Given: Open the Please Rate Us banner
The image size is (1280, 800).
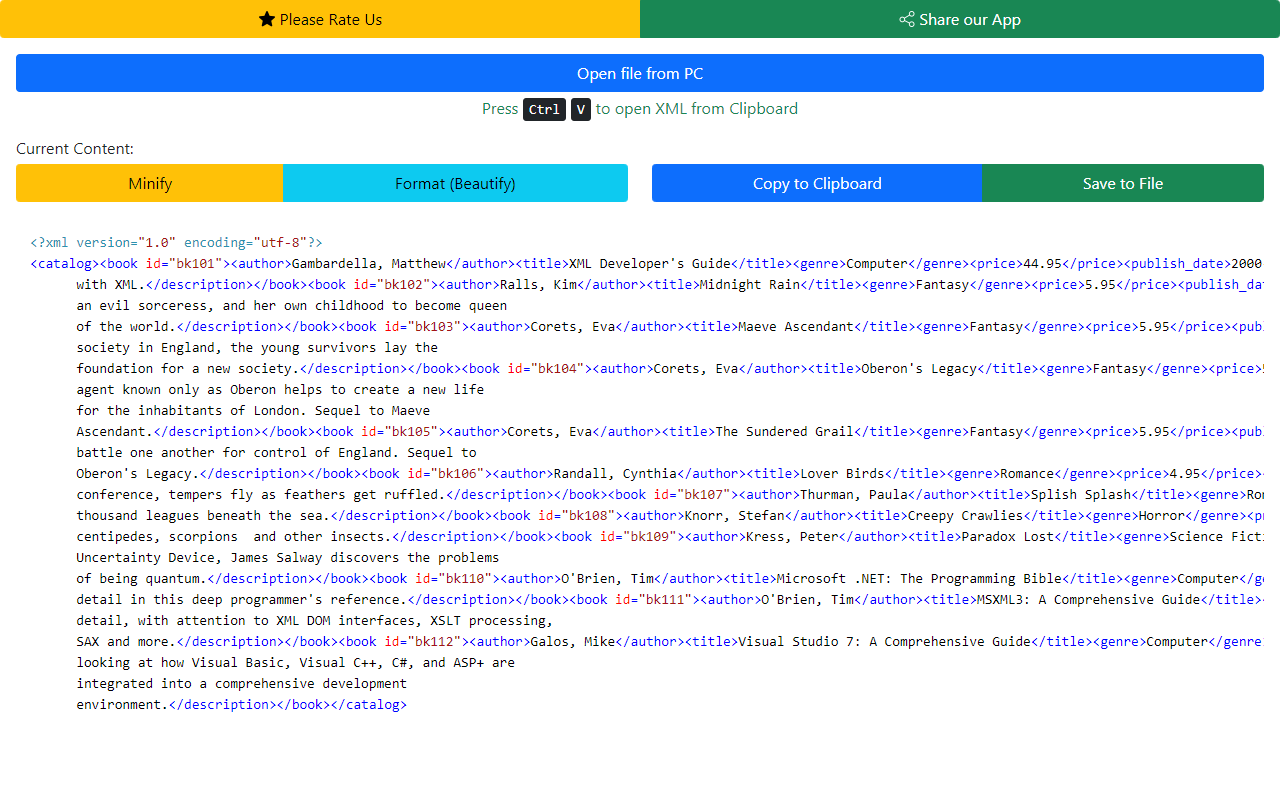Looking at the screenshot, I should (320, 18).
